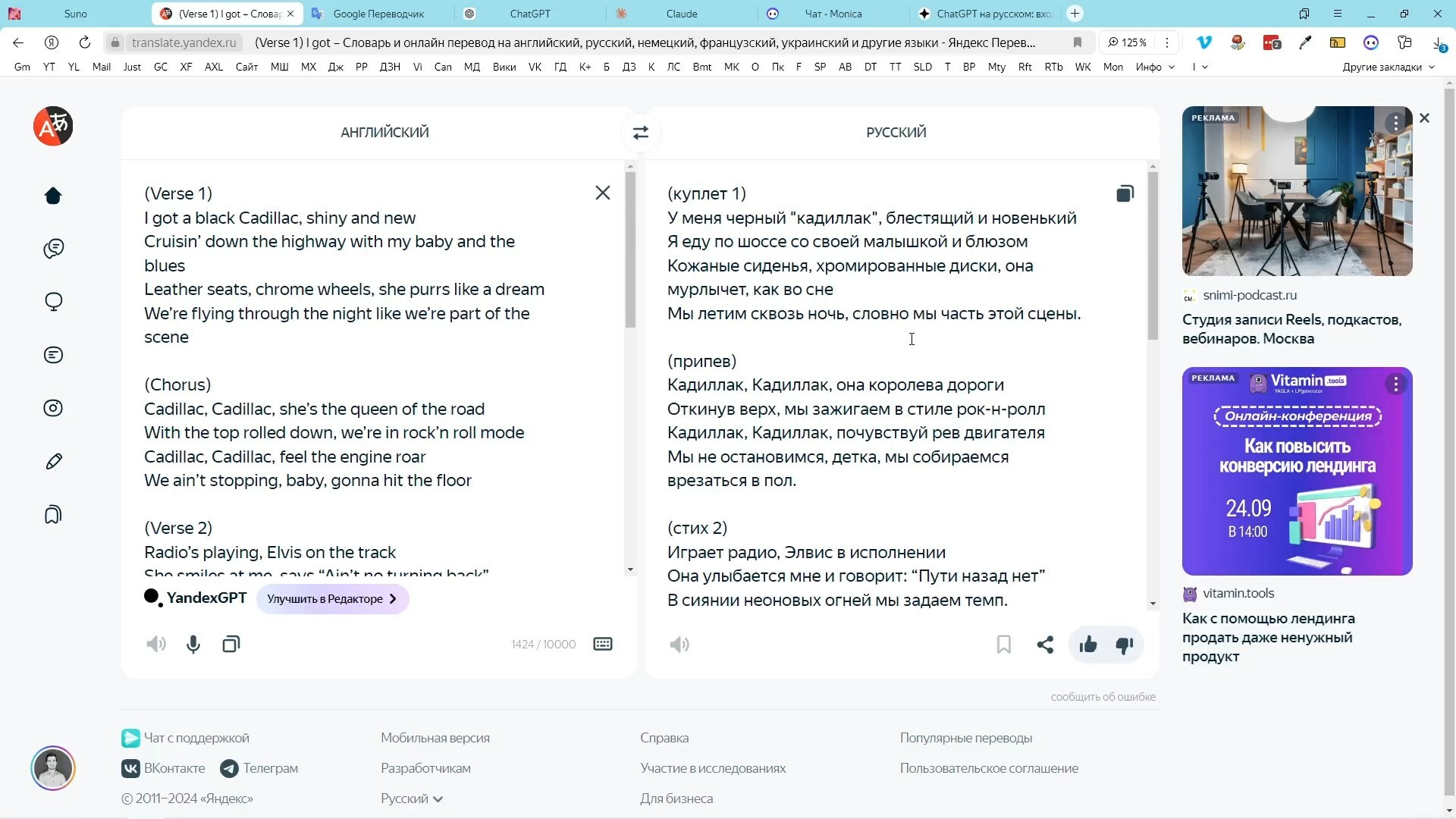
Task: Open saved collections bookmark icon in sidebar
Action: click(53, 515)
